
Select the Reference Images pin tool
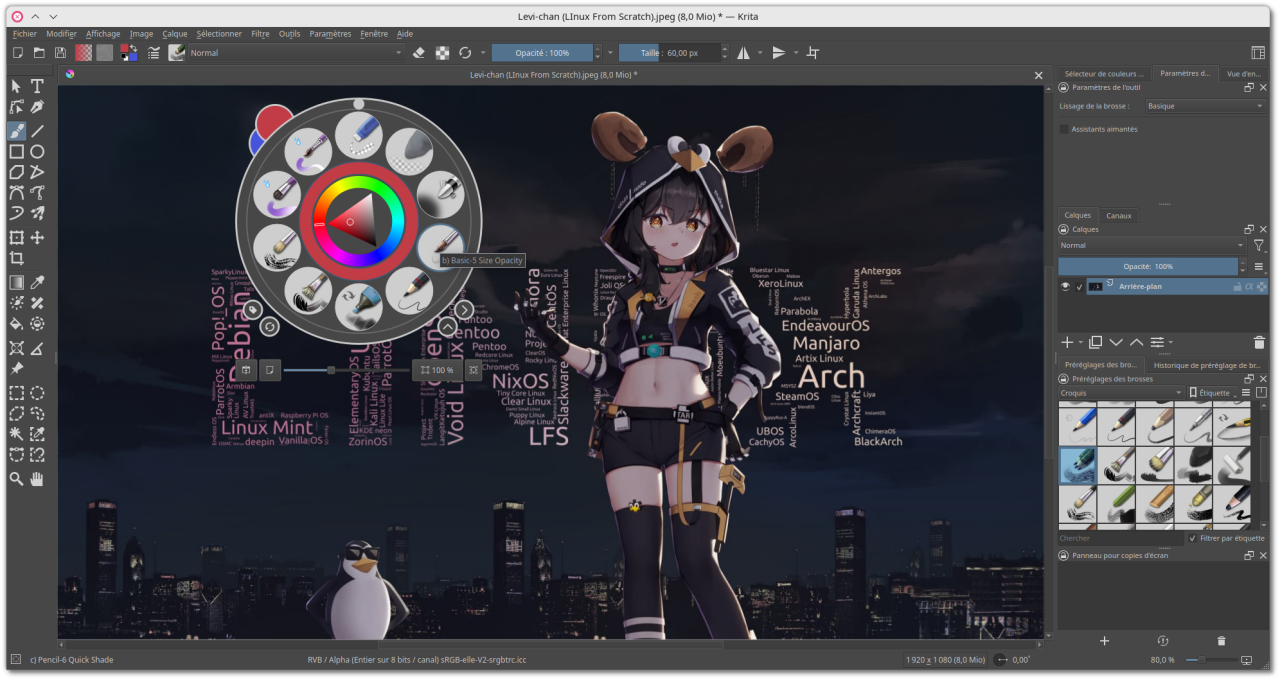tap(16, 368)
